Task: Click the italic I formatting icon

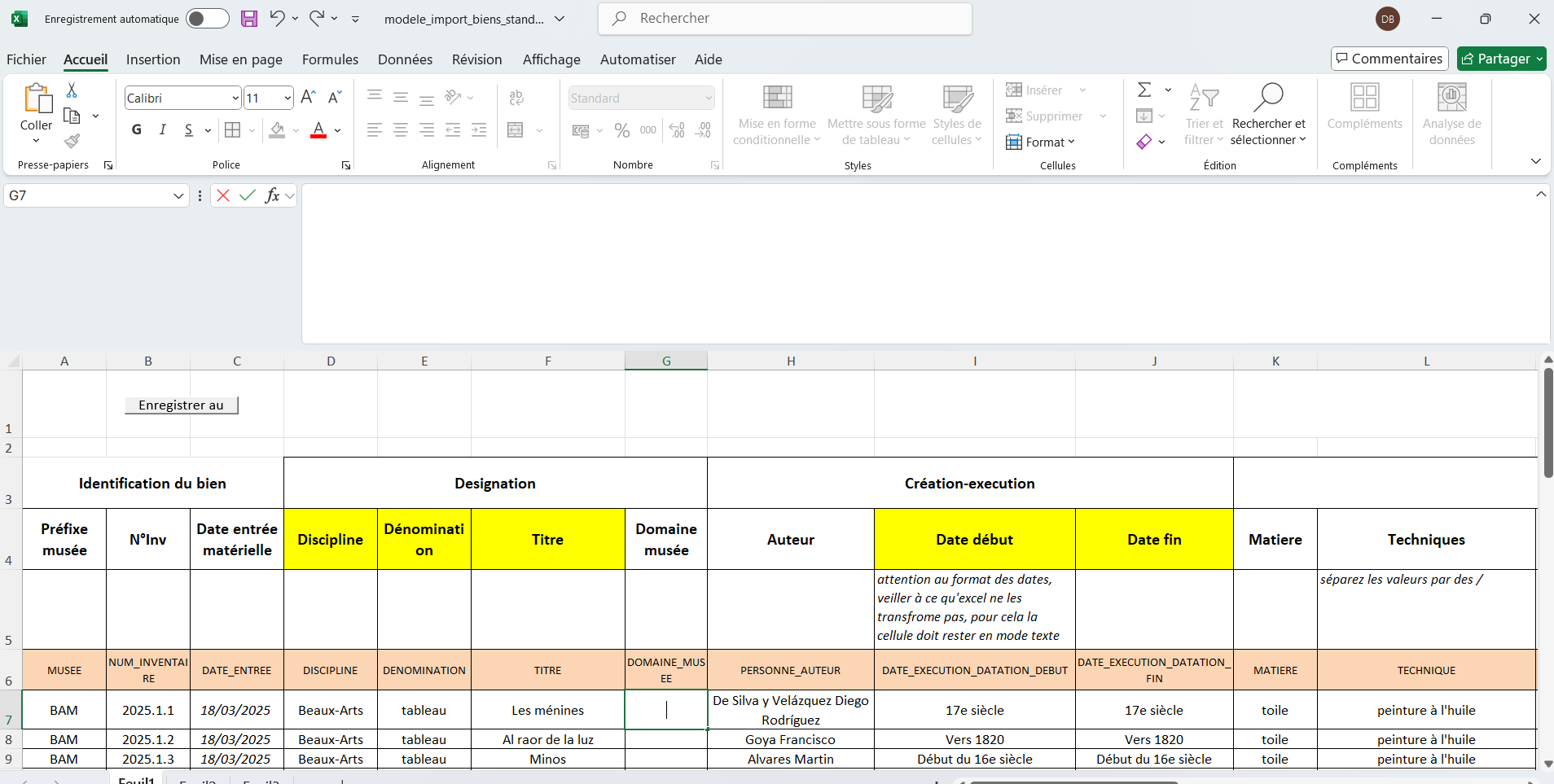Action: (x=163, y=129)
